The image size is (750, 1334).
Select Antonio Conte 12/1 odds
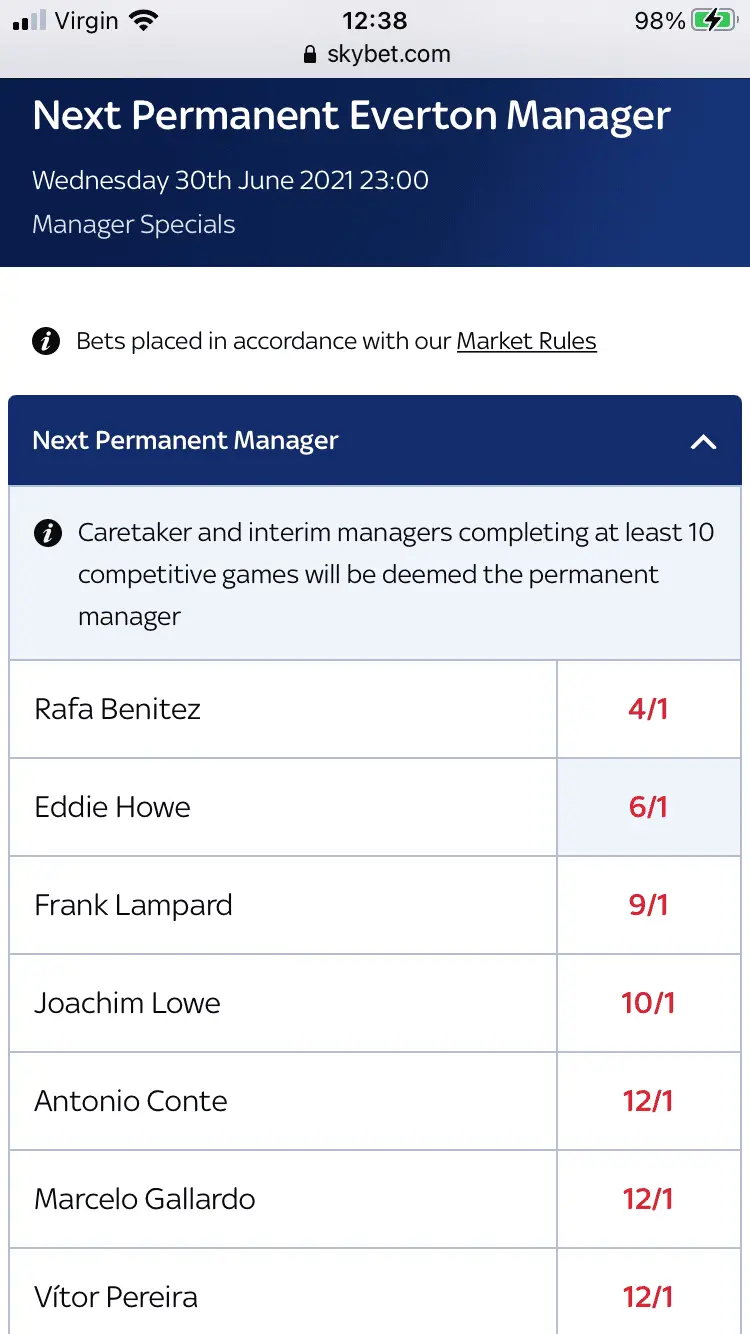pyautogui.click(x=648, y=1101)
